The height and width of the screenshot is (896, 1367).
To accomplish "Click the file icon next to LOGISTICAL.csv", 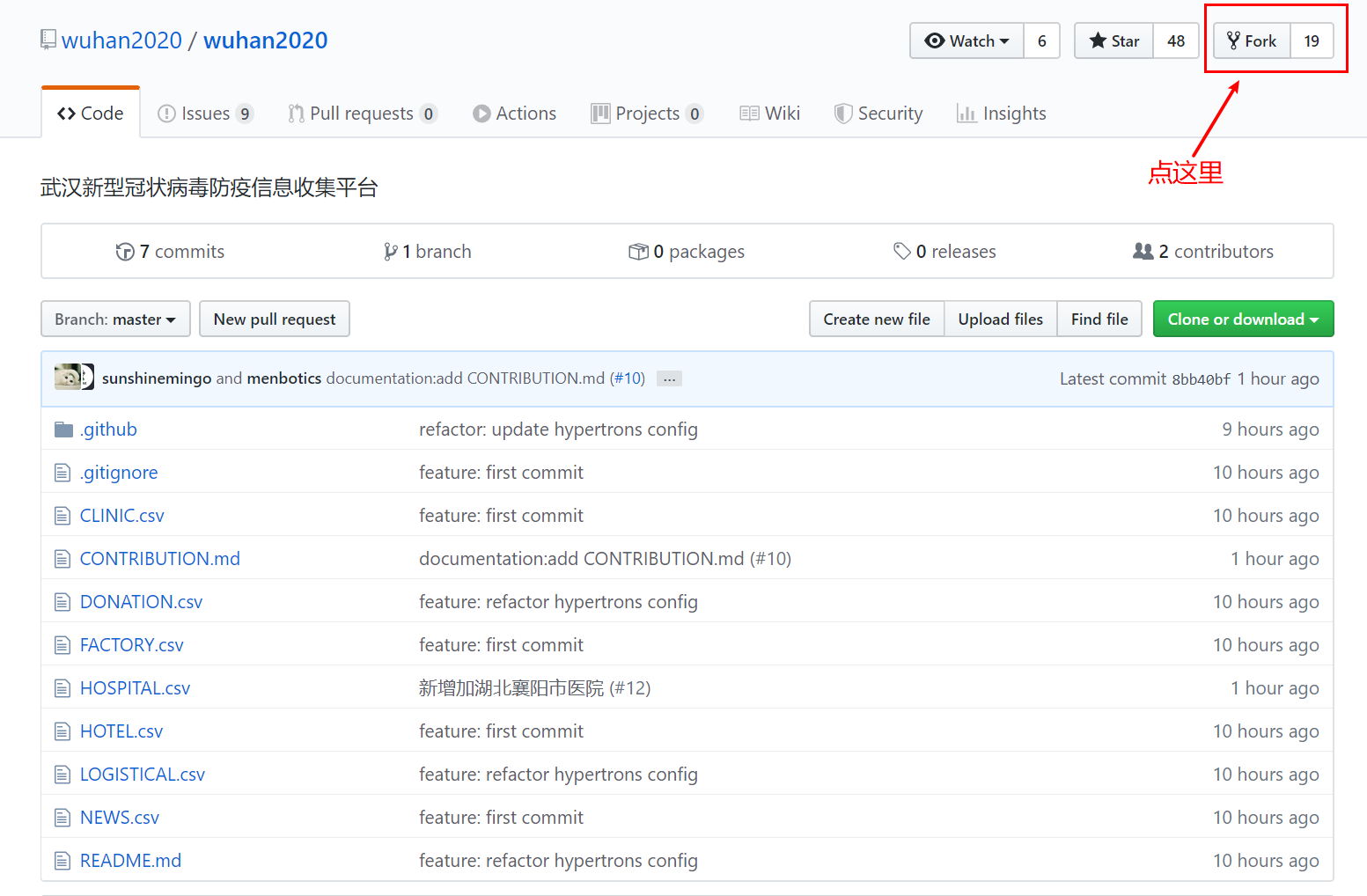I will (x=62, y=775).
